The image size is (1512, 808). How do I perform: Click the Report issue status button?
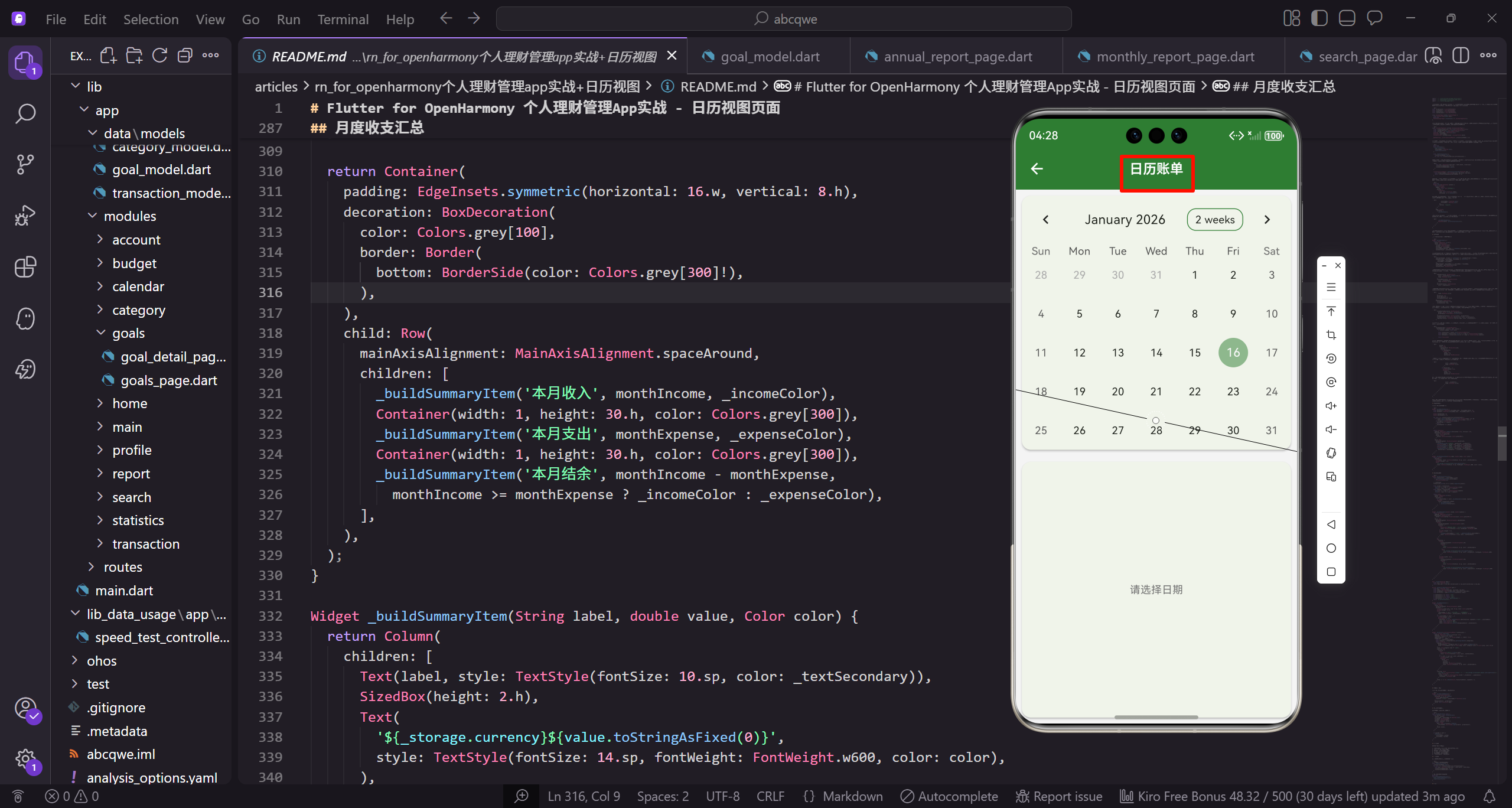[1059, 796]
